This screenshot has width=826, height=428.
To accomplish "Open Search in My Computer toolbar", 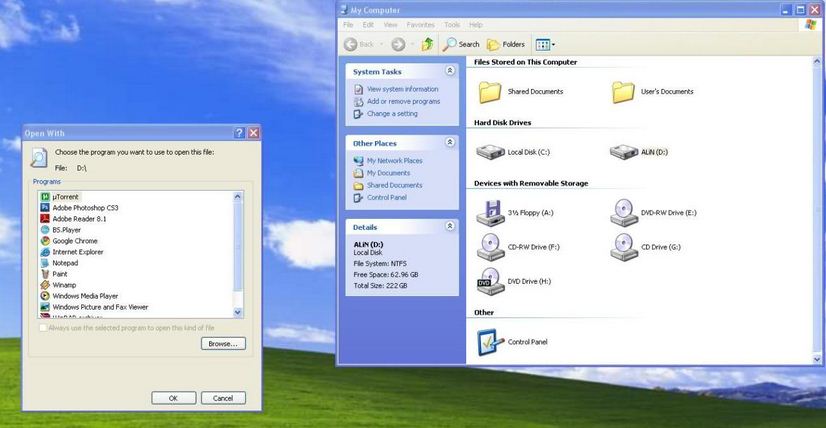I will 461,45.
